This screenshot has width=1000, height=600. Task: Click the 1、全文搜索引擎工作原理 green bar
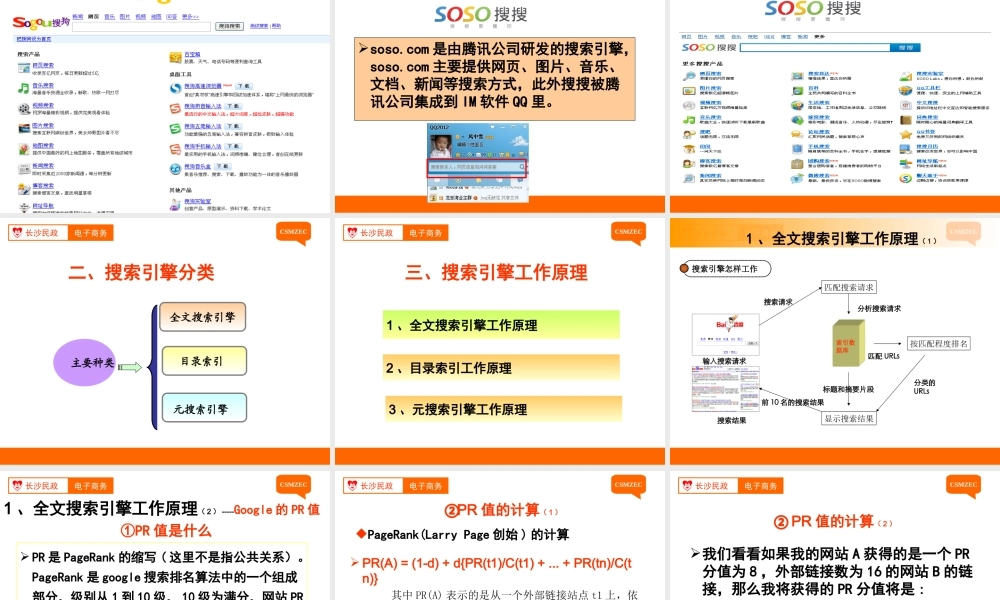pyautogui.click(x=501, y=325)
